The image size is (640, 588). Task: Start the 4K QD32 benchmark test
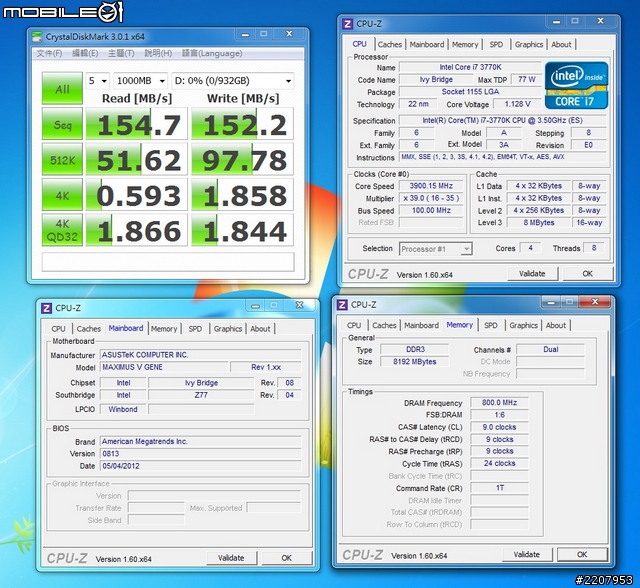[x=62, y=230]
